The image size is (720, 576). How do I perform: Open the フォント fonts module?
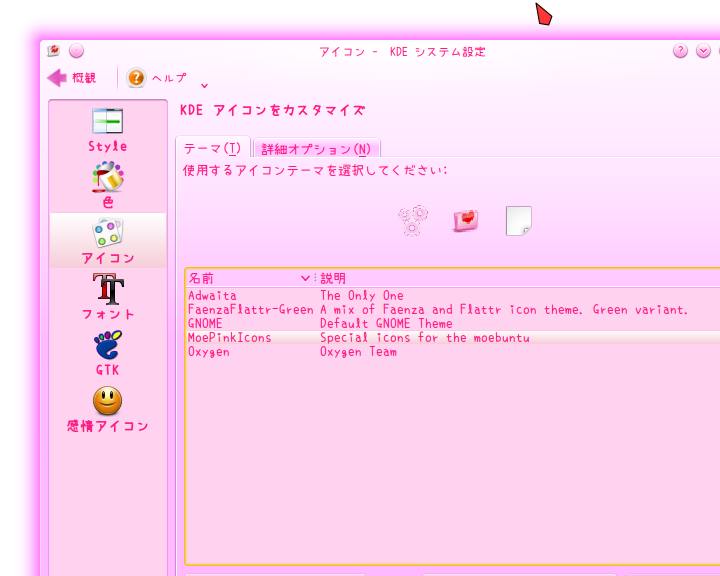point(107,297)
